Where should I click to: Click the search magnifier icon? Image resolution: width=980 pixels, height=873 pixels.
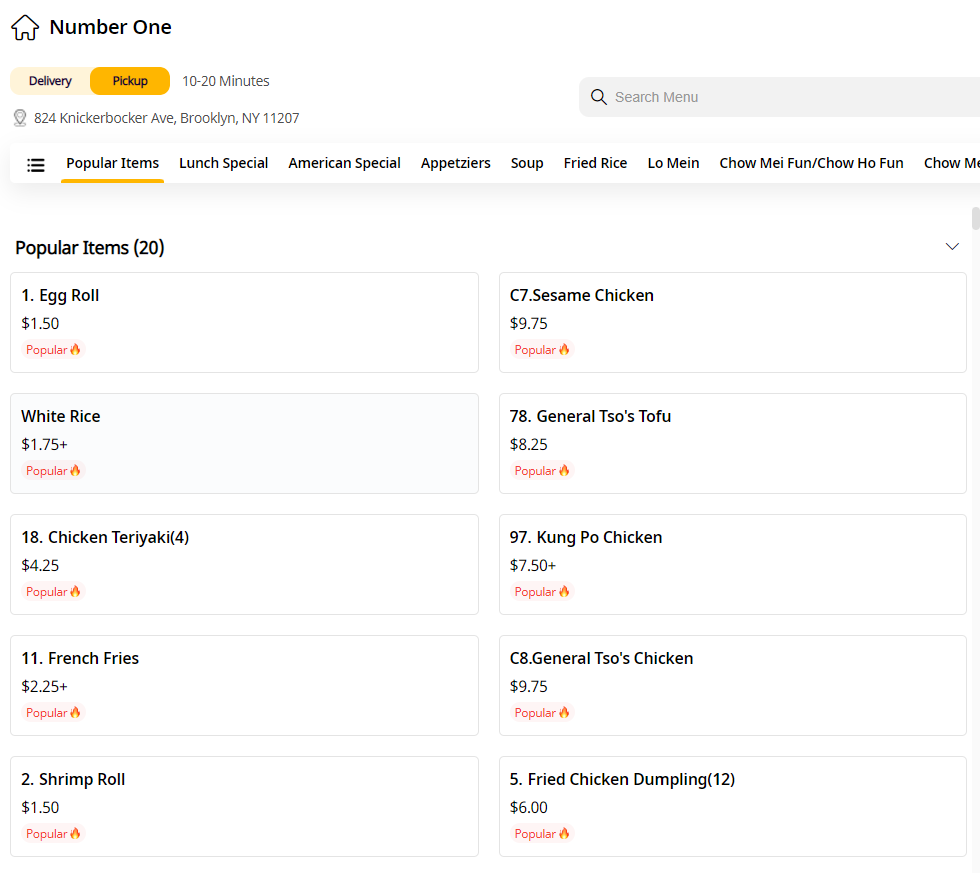[599, 97]
